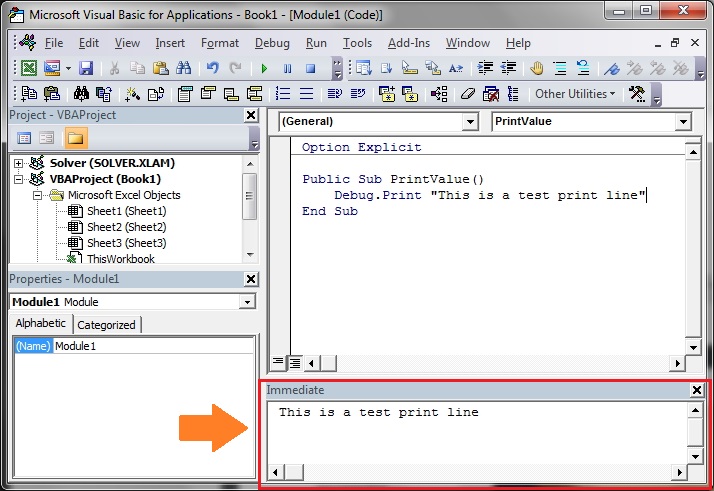Select Sheet2 (Sheet2) in project tree
The height and width of the screenshot is (491, 714).
tap(126, 227)
